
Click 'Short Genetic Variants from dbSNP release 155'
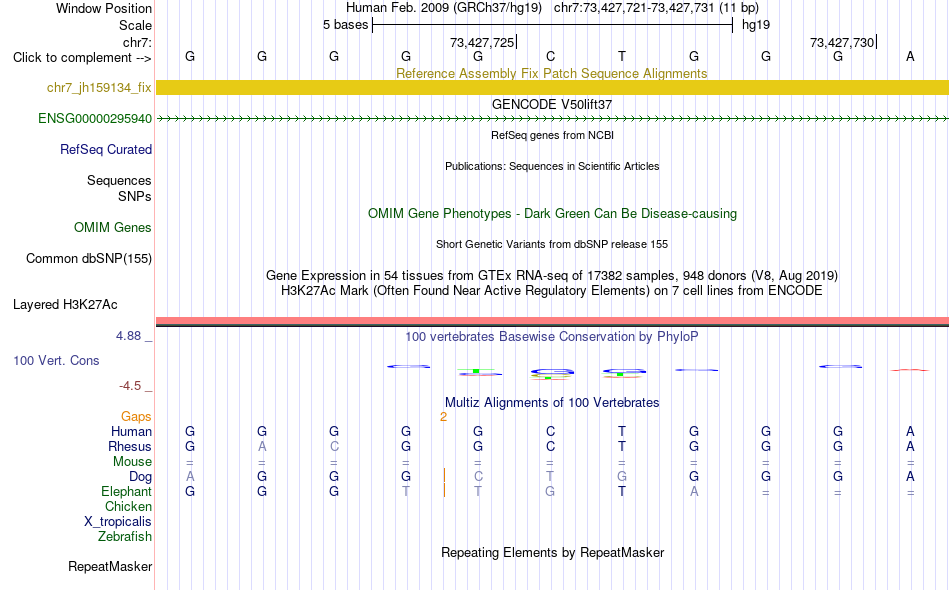tap(552, 244)
